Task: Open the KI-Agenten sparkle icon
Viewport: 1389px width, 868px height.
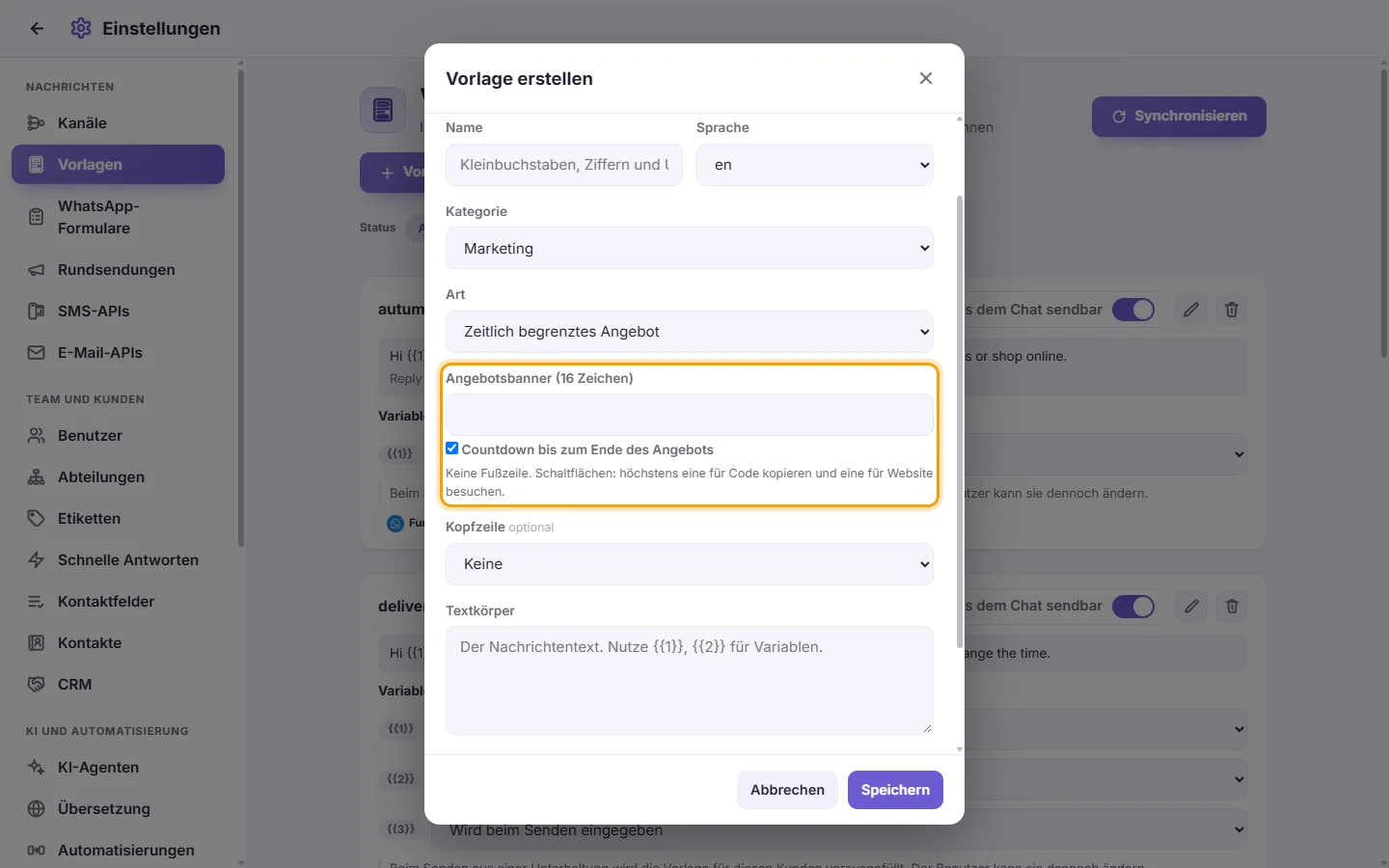Action: point(36,768)
